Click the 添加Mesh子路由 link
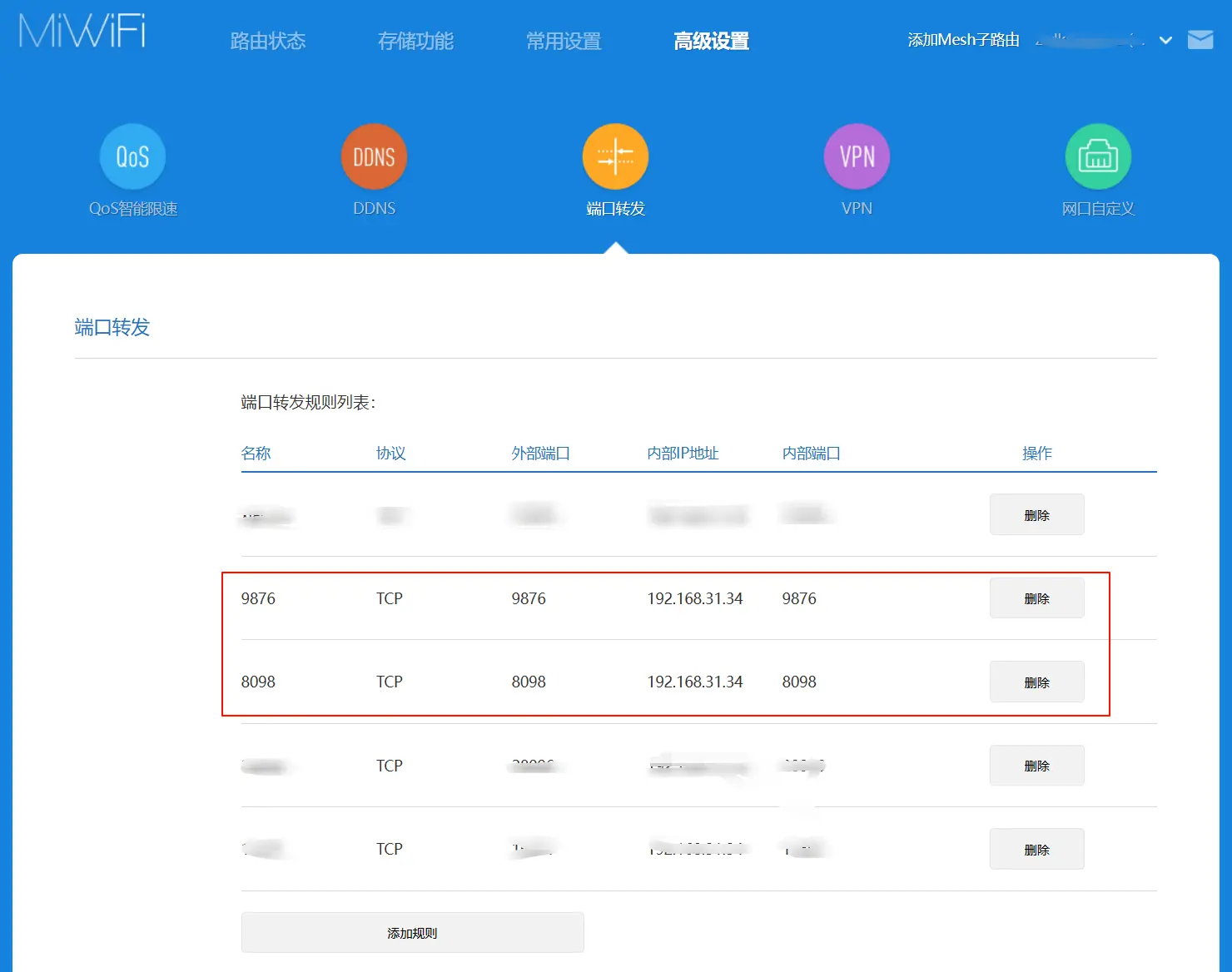Image resolution: width=1232 pixels, height=972 pixels. [x=963, y=40]
